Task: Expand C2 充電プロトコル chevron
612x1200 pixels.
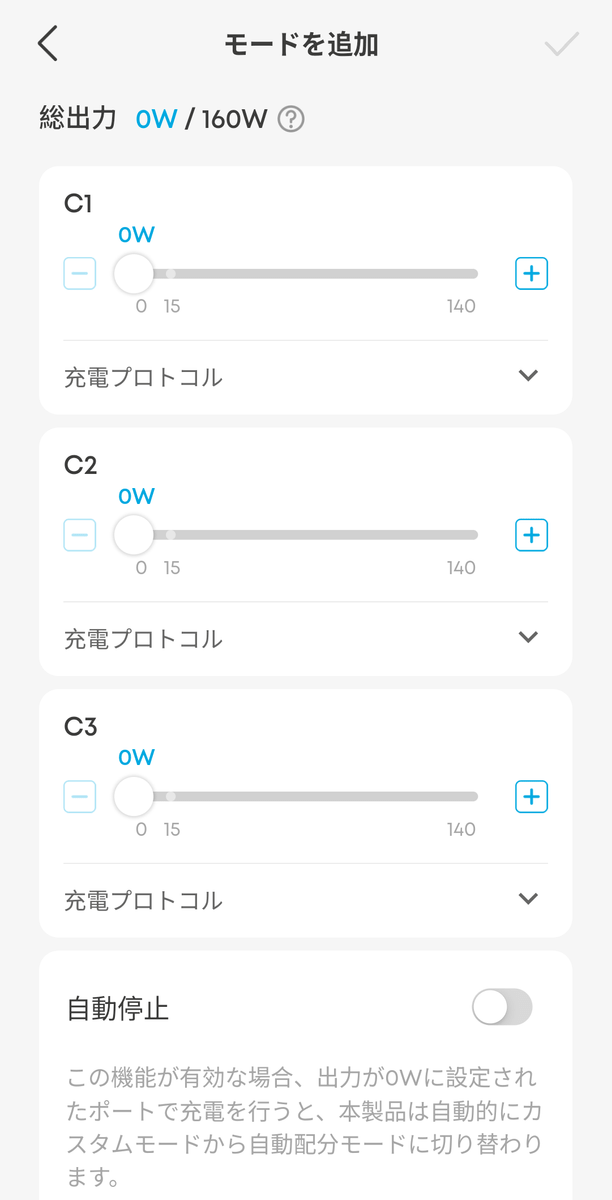Action: (529, 638)
